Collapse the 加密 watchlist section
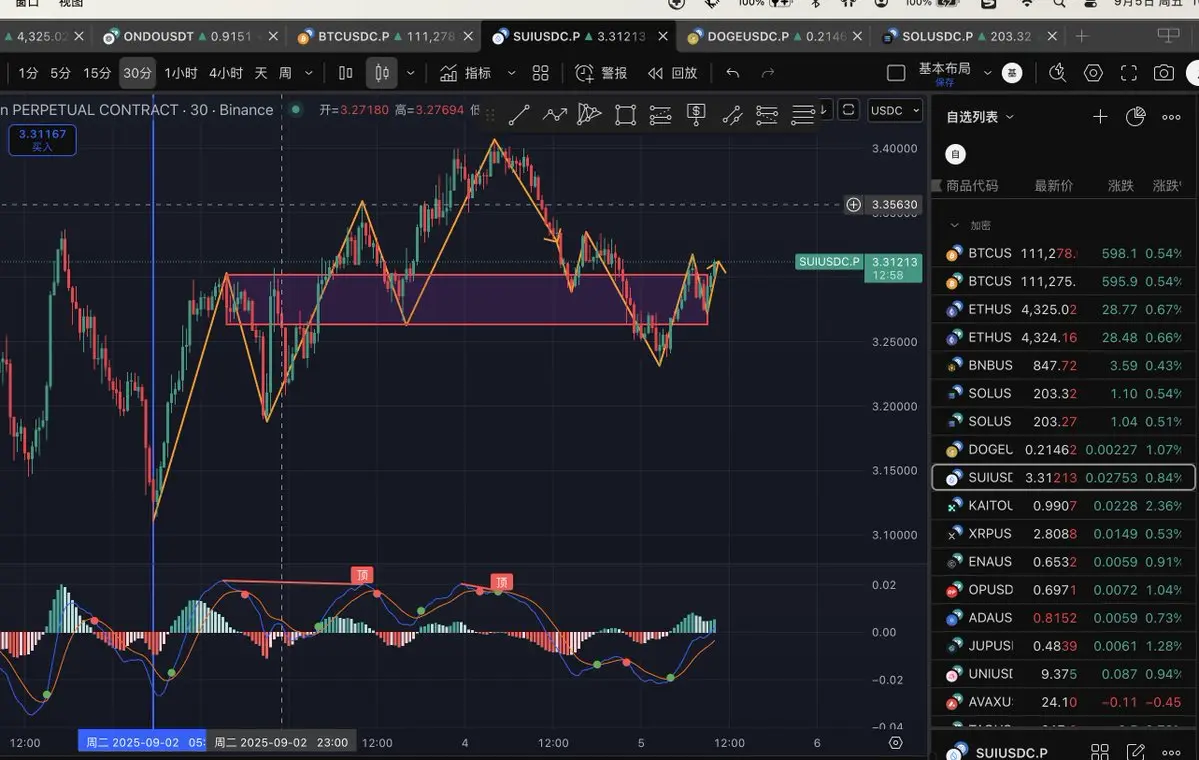Image resolution: width=1199 pixels, height=760 pixels. tap(954, 226)
